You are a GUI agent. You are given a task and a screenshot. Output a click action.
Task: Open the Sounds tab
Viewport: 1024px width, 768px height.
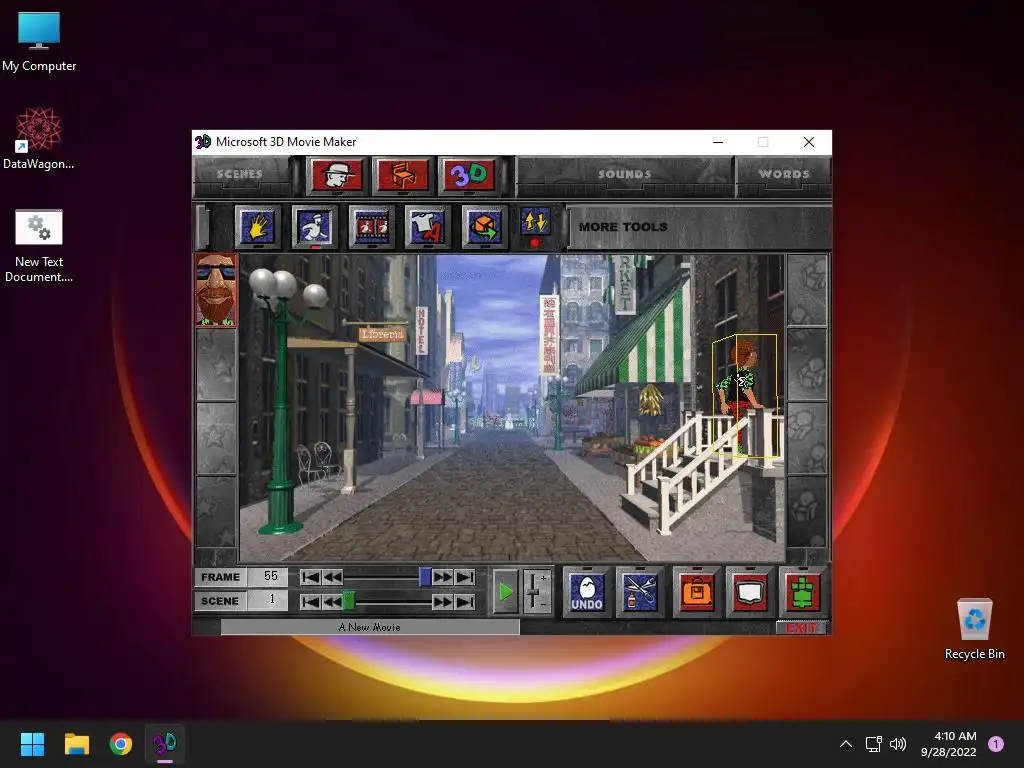(625, 174)
